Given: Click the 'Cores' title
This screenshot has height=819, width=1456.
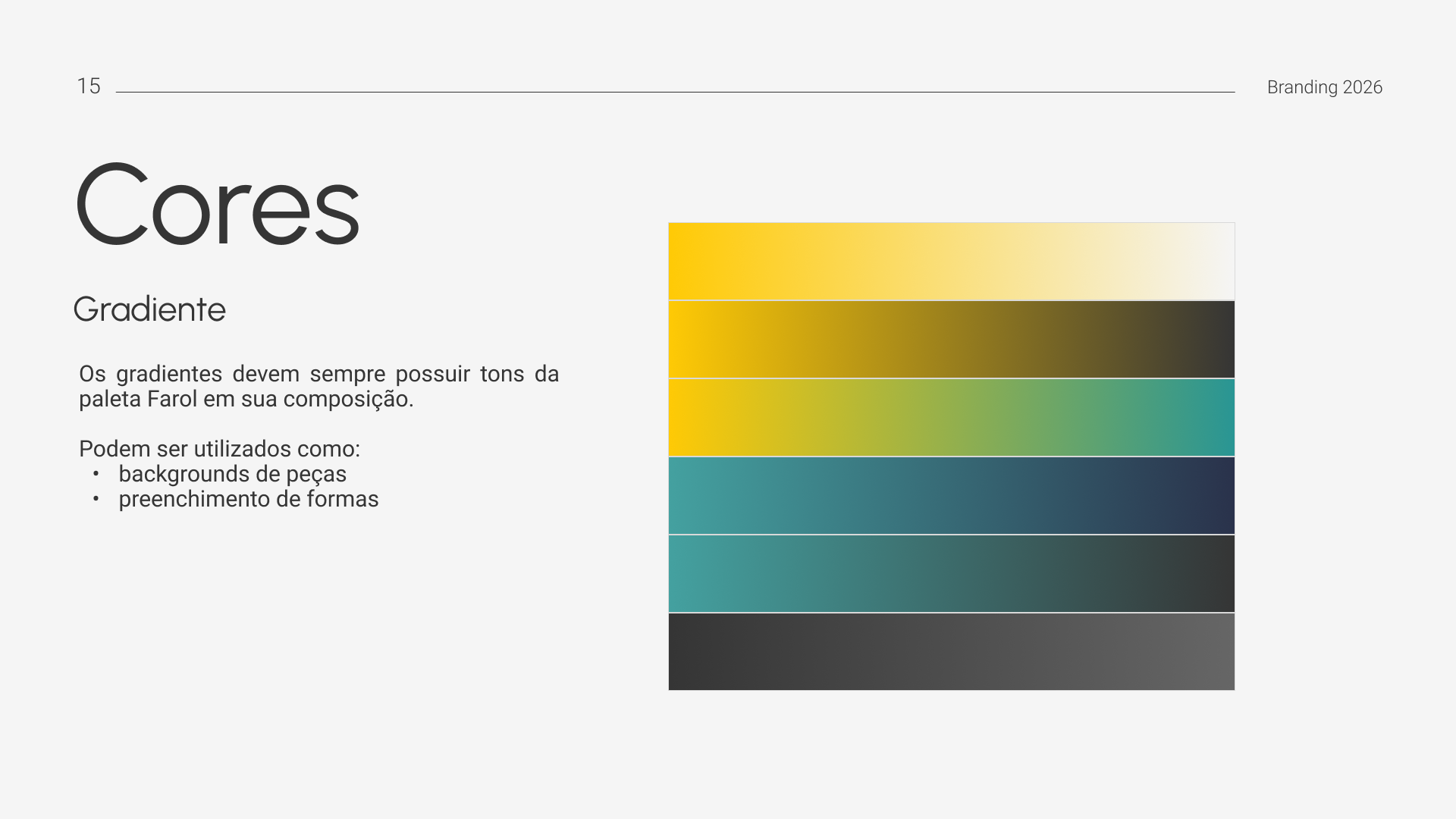Looking at the screenshot, I should pyautogui.click(x=217, y=205).
